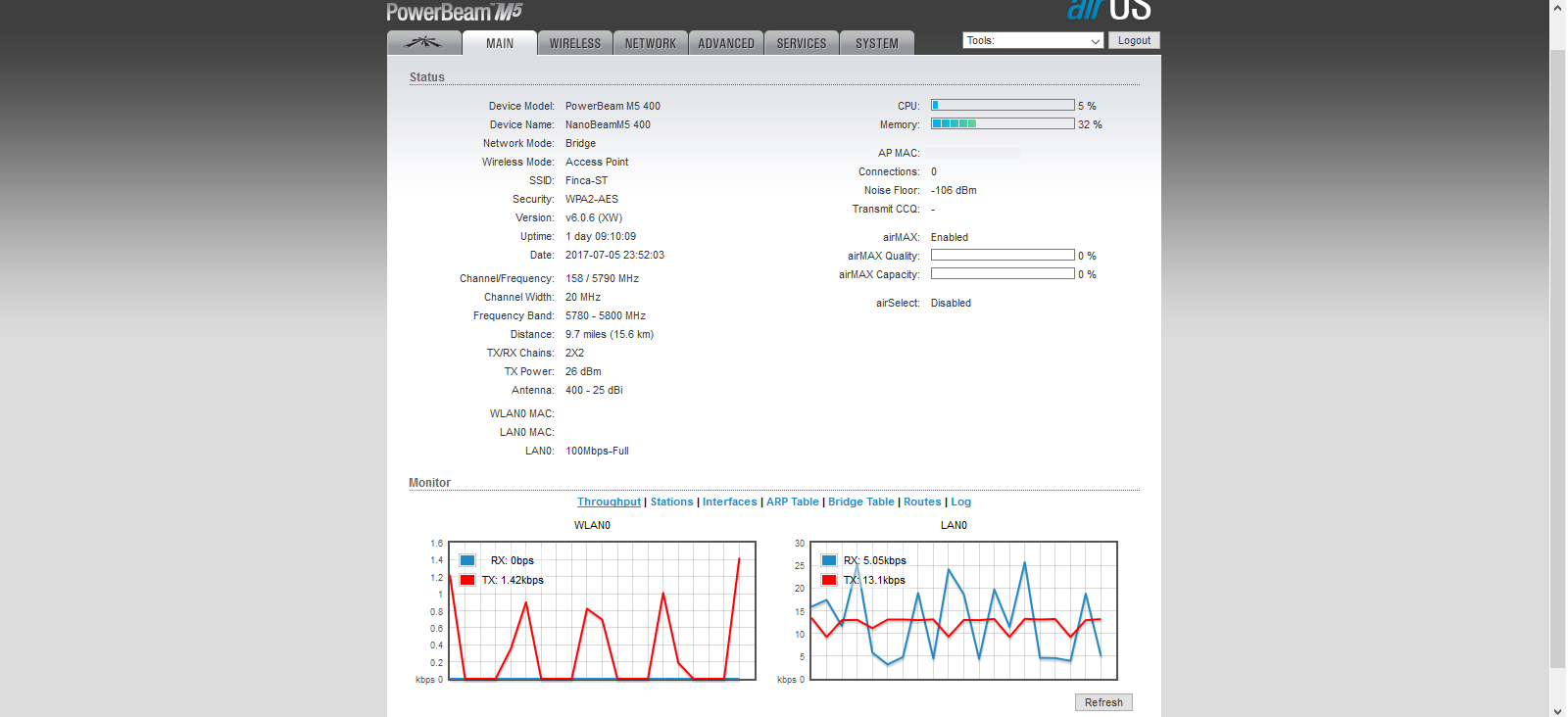Viewport: 1568px width, 717px height.
Task: Click the page vertical scrollbar
Action: click(x=1557, y=353)
